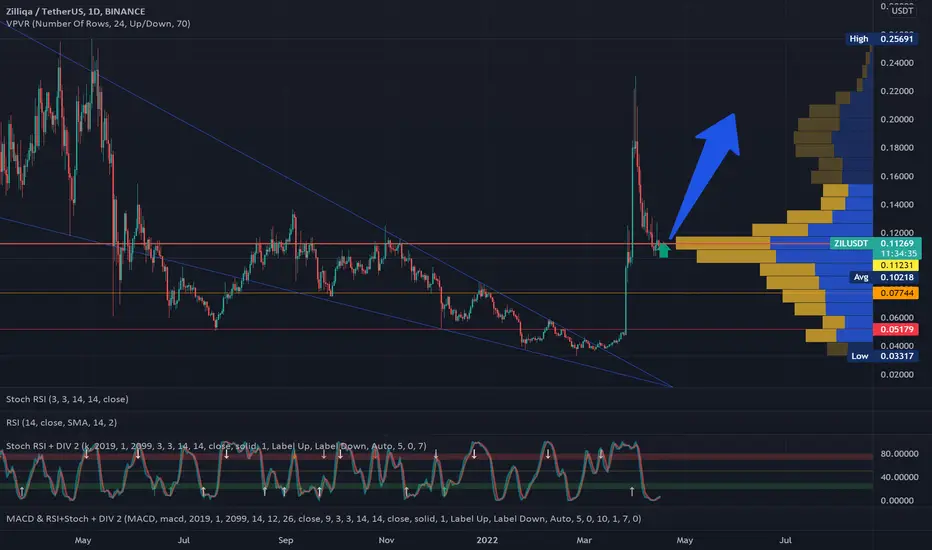Click the Avg 0.10218 price label
Image resolution: width=932 pixels, height=550 pixels.
[884, 277]
